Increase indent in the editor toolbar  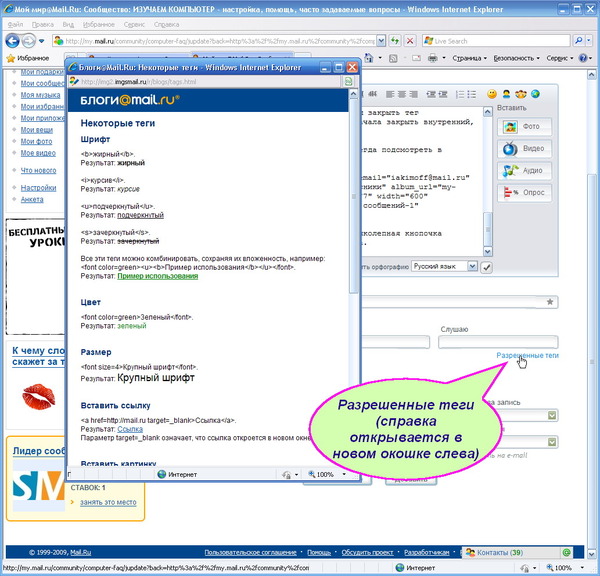pyautogui.click(x=443, y=94)
